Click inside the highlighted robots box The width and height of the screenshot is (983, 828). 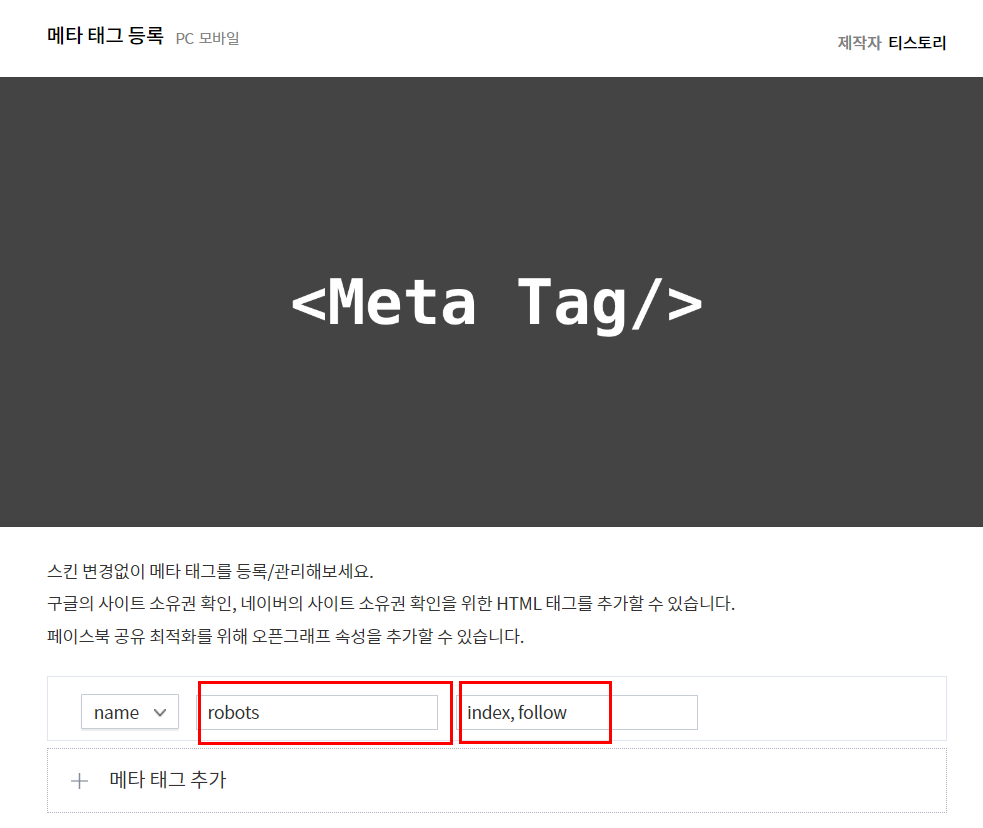[320, 712]
